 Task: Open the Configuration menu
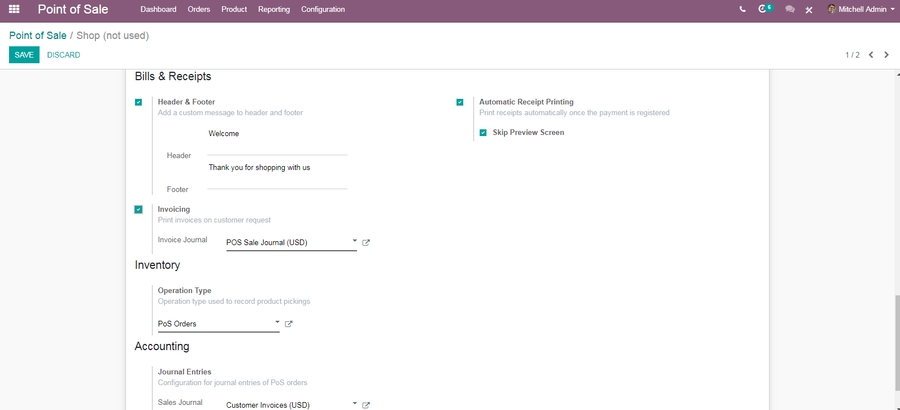coord(323,9)
